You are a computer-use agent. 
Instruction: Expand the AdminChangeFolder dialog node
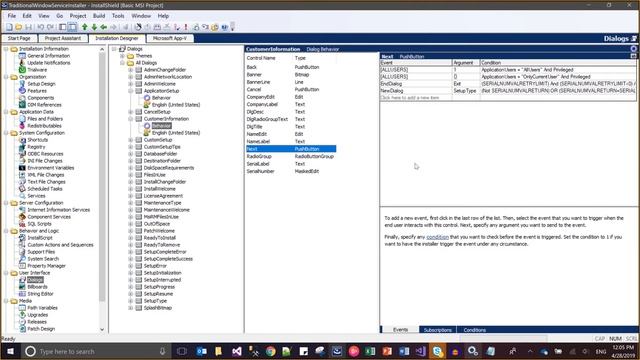(x=131, y=70)
